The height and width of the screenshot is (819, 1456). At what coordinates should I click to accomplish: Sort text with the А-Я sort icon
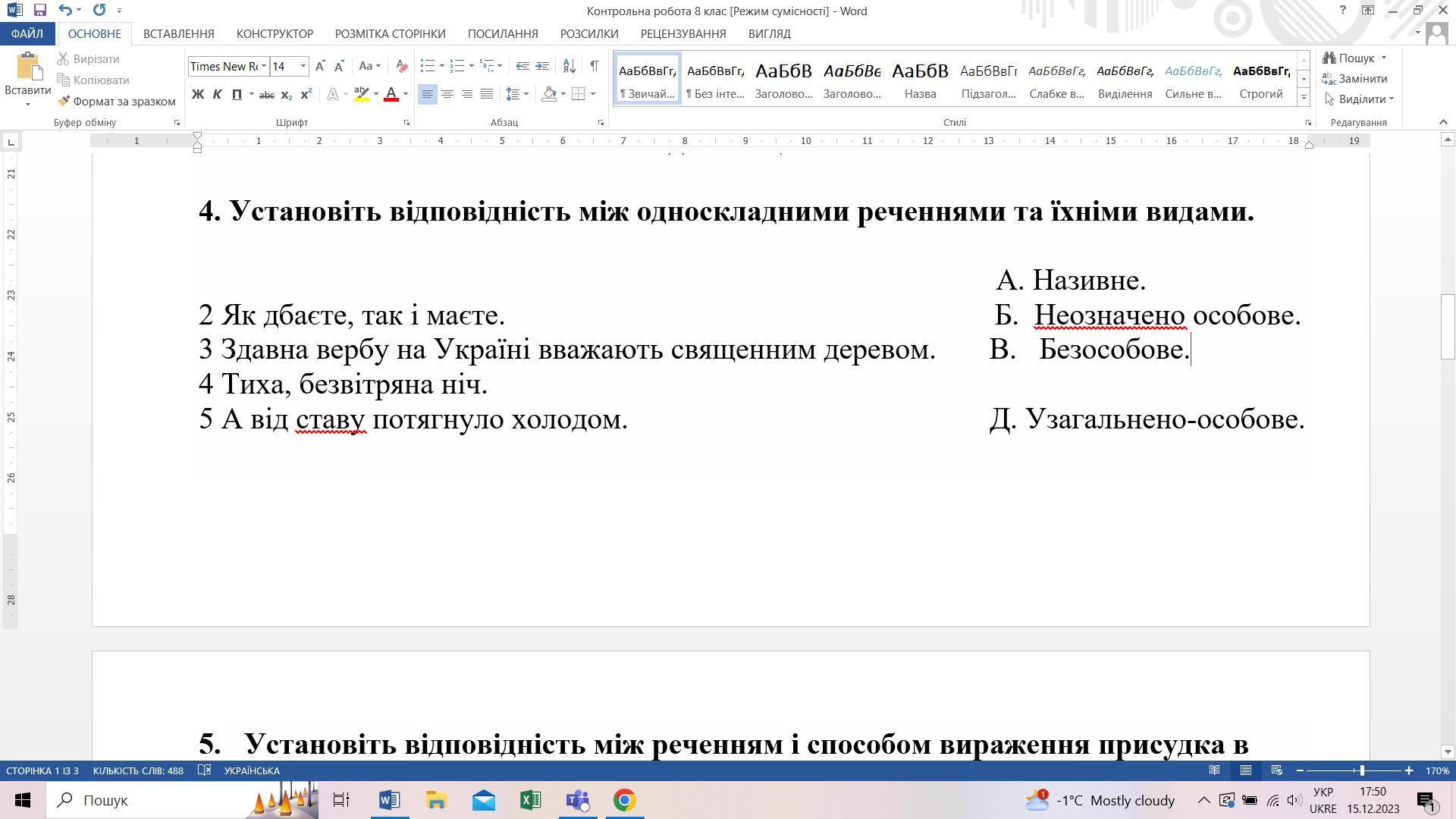tap(570, 66)
